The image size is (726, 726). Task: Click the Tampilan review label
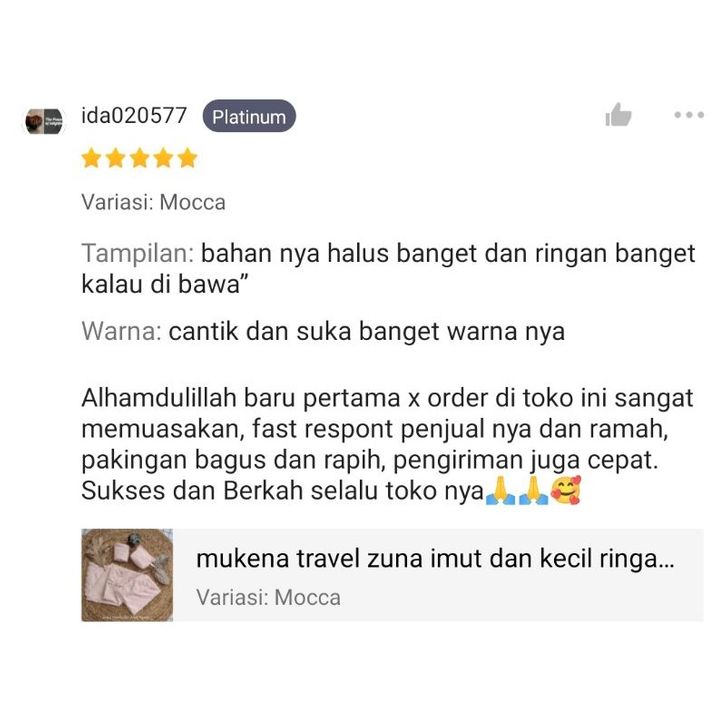coord(138,254)
